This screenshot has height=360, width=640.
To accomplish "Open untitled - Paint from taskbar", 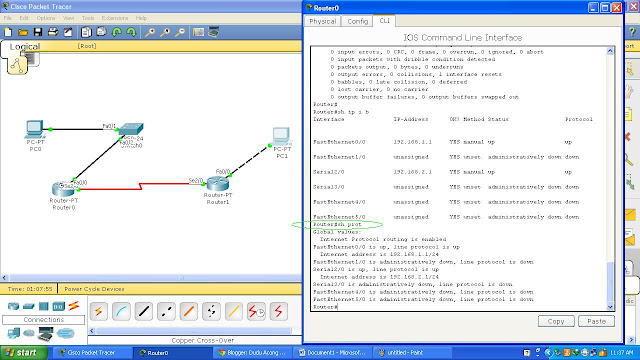I will coord(413,353).
